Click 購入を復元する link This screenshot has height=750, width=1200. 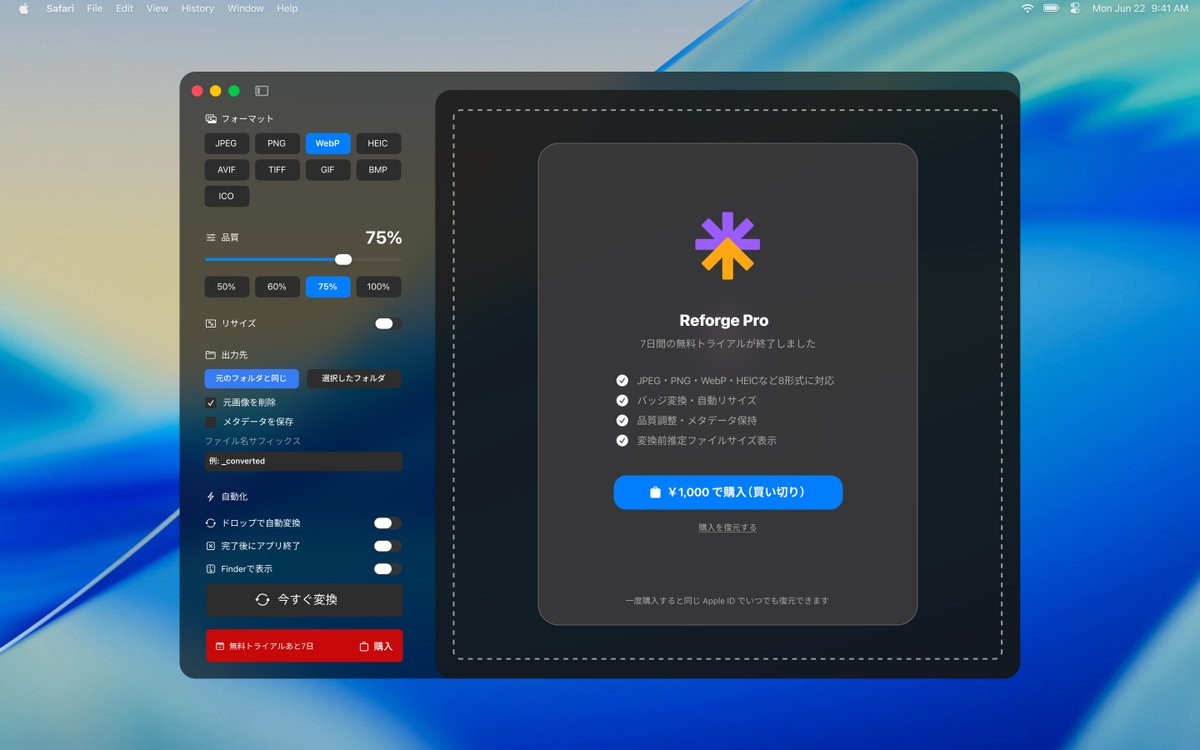[728, 527]
